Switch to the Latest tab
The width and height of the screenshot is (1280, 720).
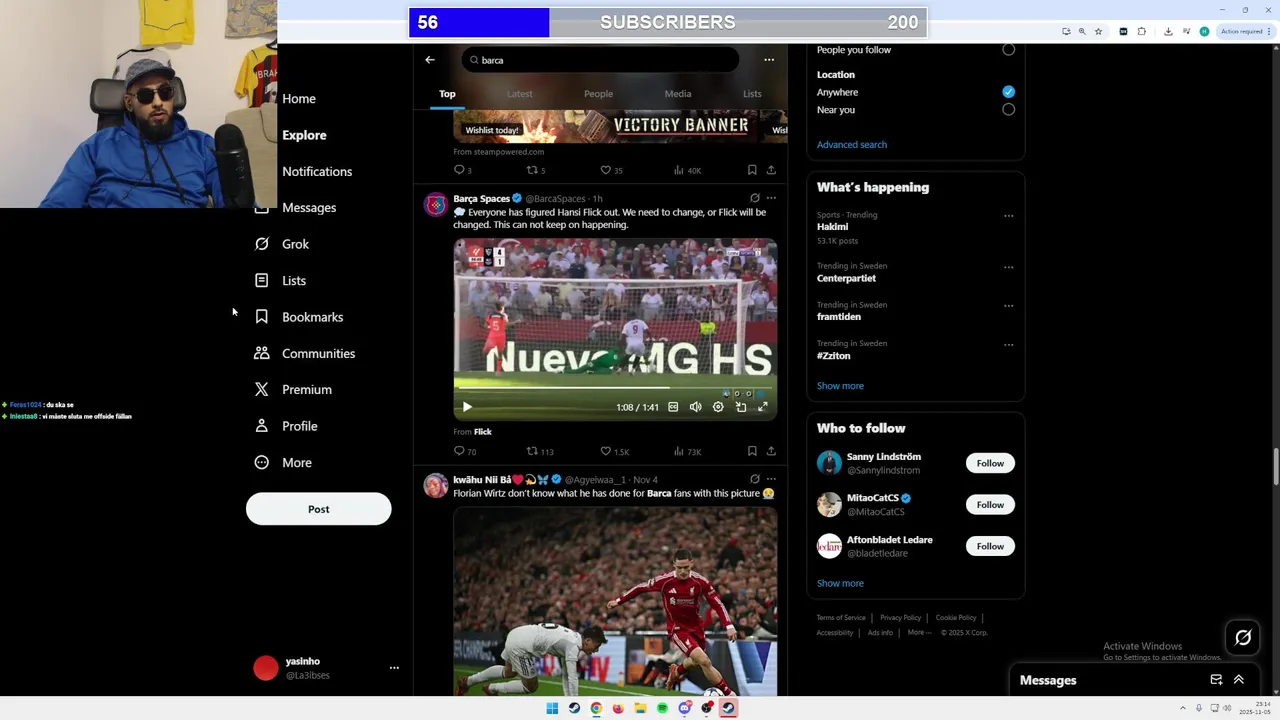click(x=519, y=94)
